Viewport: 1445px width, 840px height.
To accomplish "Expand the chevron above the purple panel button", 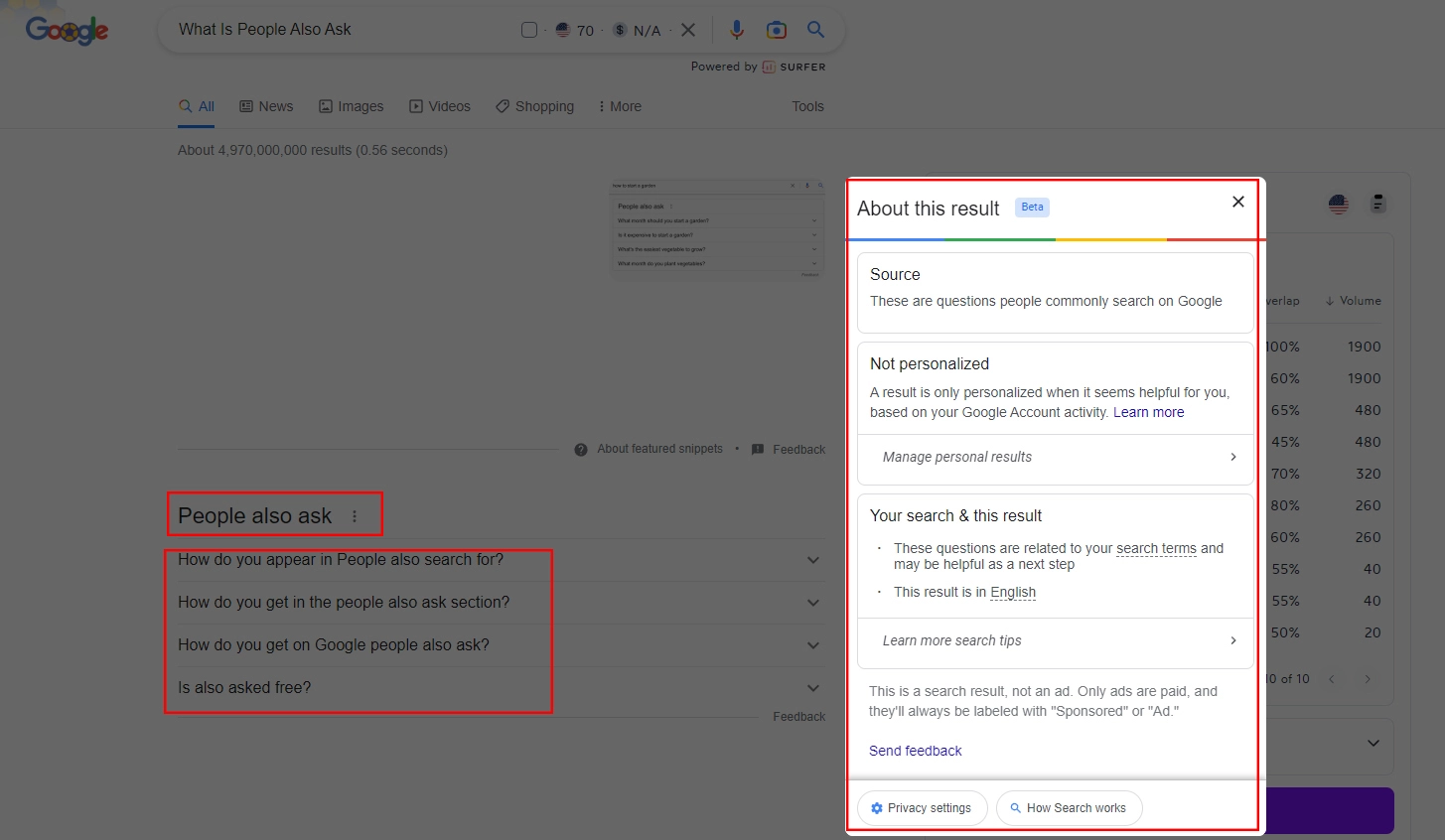I will pos(1373,743).
